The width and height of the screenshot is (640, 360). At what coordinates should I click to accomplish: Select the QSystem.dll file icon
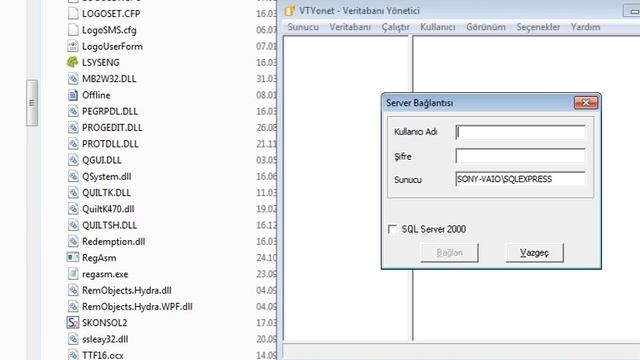click(x=73, y=176)
